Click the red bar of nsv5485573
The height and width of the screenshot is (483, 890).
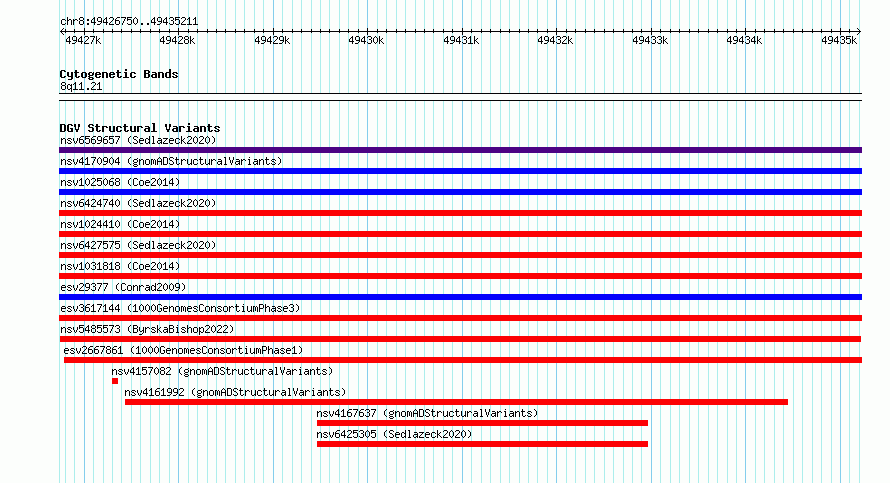460,339
